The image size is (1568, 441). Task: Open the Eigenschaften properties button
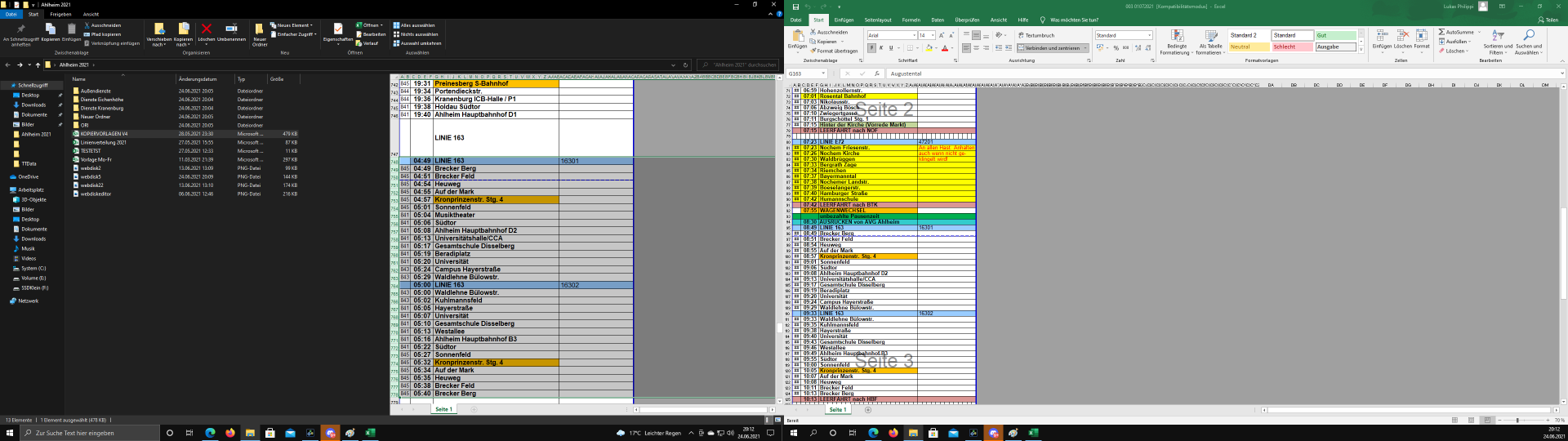pos(337,31)
